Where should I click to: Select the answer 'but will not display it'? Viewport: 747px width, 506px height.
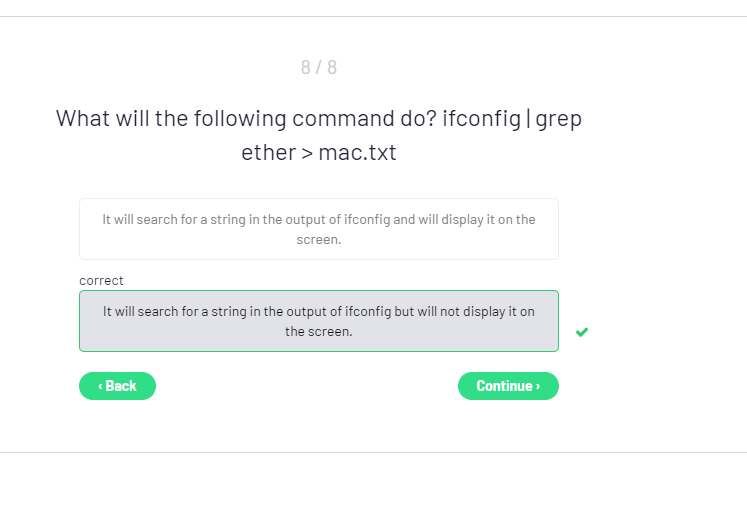(x=319, y=321)
